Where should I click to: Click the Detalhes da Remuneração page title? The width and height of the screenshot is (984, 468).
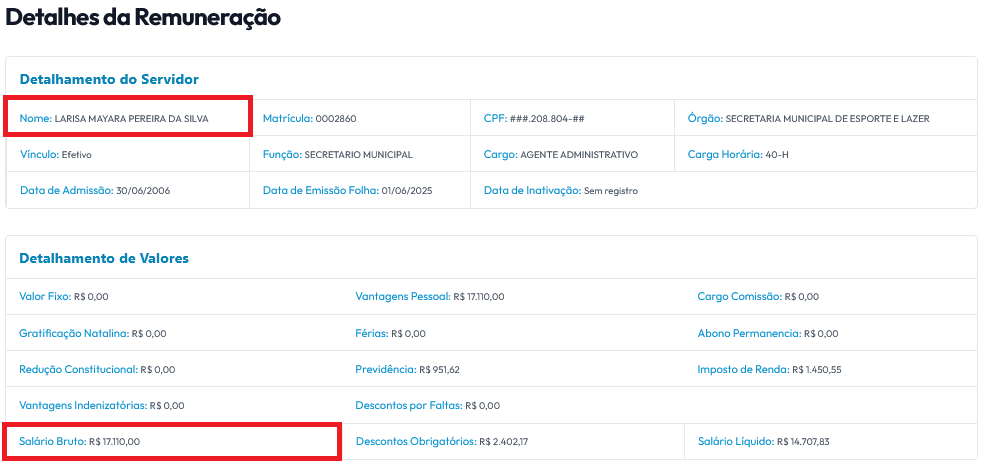(x=143, y=18)
